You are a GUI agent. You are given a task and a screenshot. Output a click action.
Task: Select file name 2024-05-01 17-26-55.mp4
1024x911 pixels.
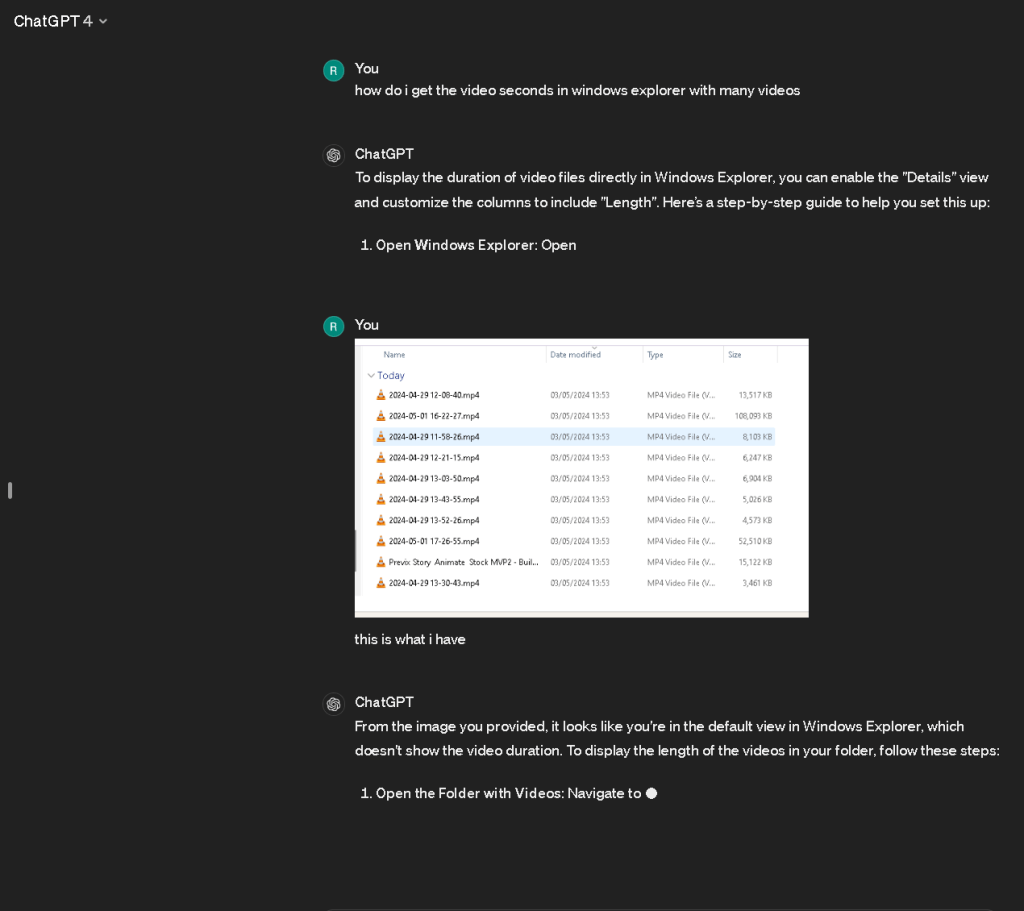[x=434, y=541]
